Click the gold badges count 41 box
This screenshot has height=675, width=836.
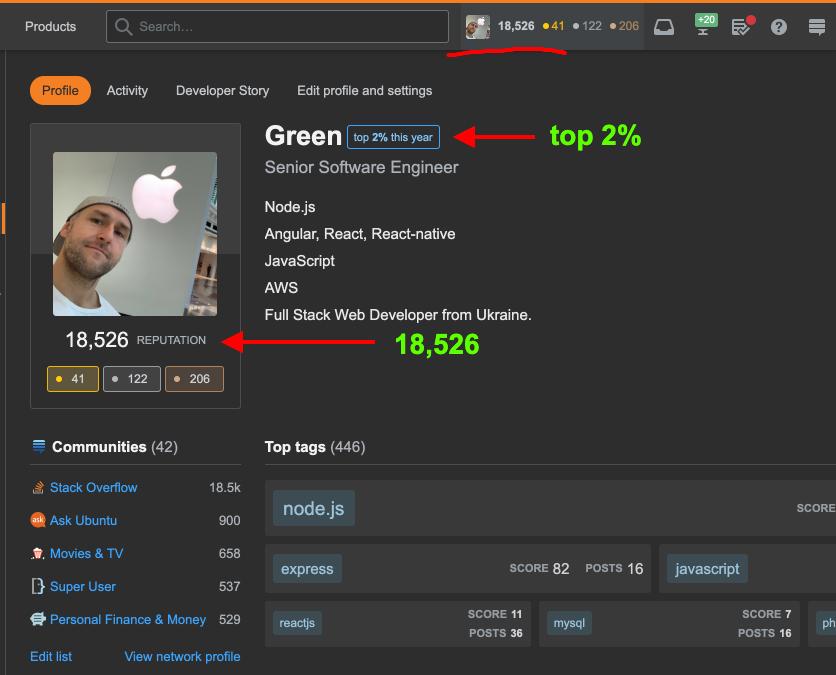[x=73, y=379]
